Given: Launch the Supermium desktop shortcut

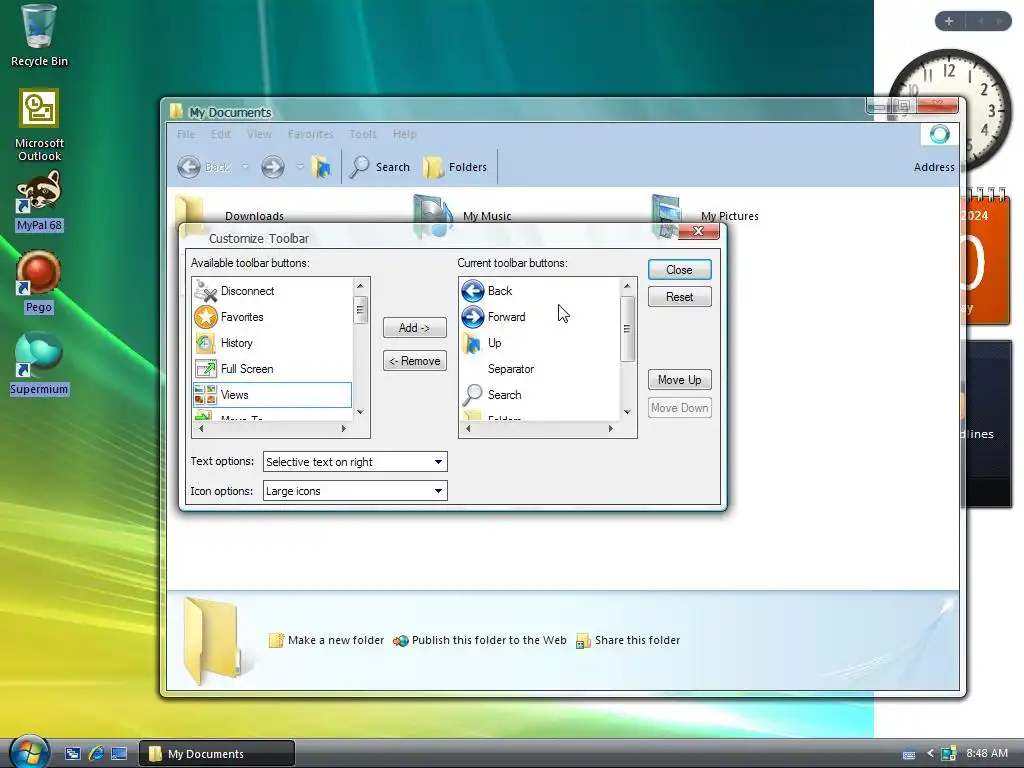Looking at the screenshot, I should tap(39, 364).
